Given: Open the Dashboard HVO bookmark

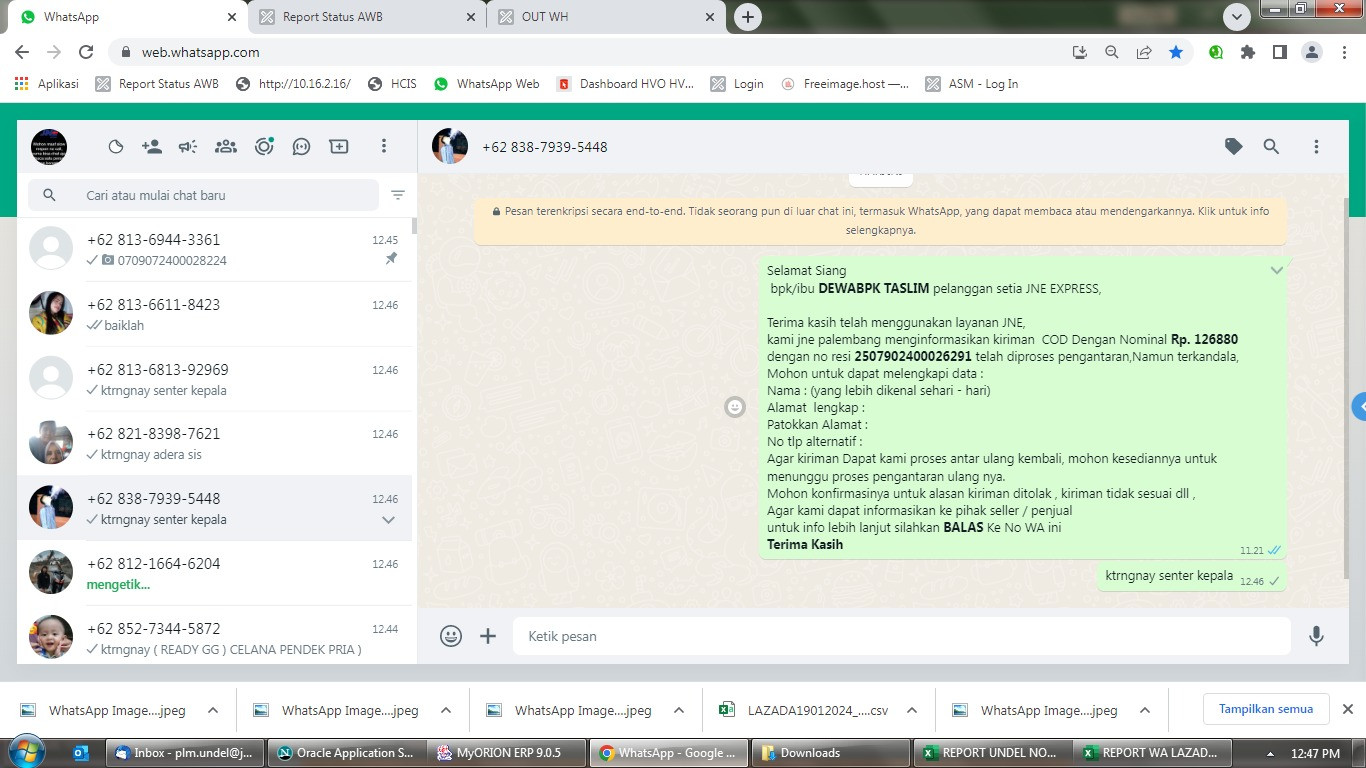Looking at the screenshot, I should [625, 84].
